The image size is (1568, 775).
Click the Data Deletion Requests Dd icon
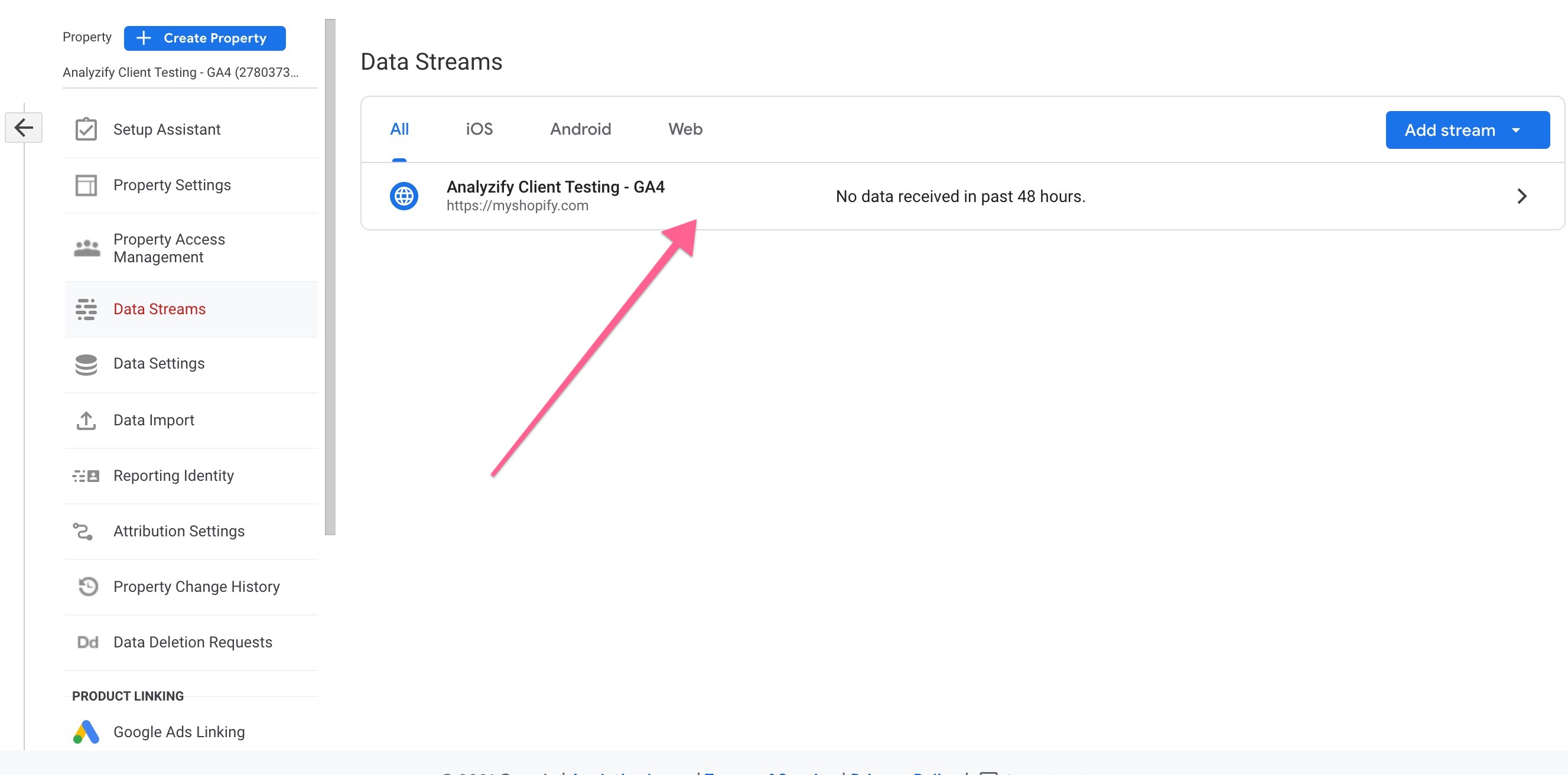coord(87,642)
